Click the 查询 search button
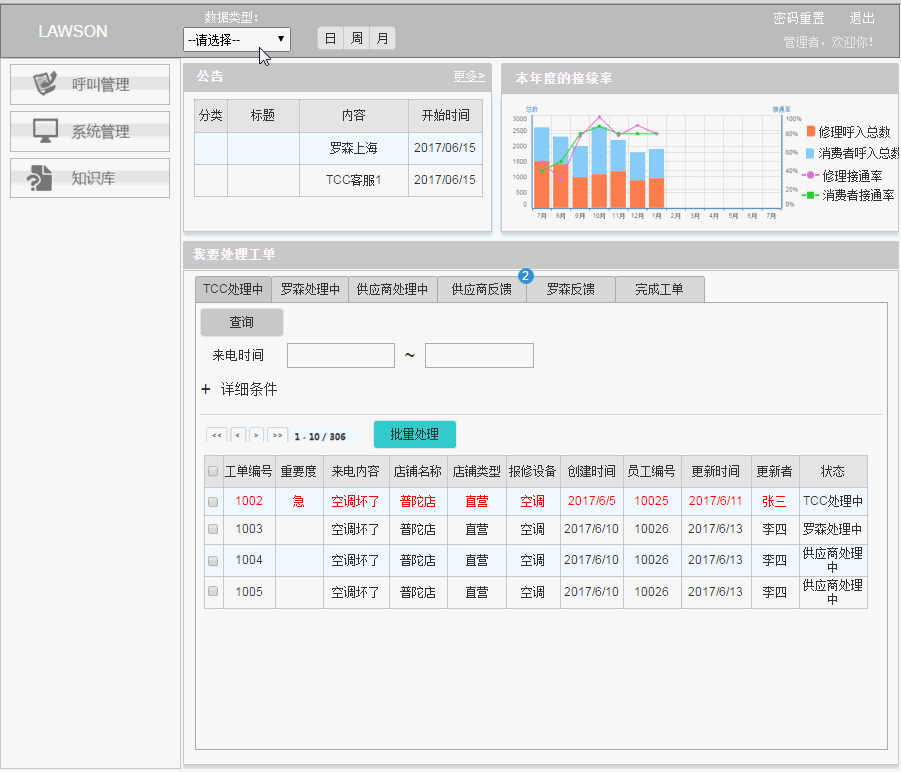Image resolution: width=901 pixels, height=772 pixels. [242, 322]
